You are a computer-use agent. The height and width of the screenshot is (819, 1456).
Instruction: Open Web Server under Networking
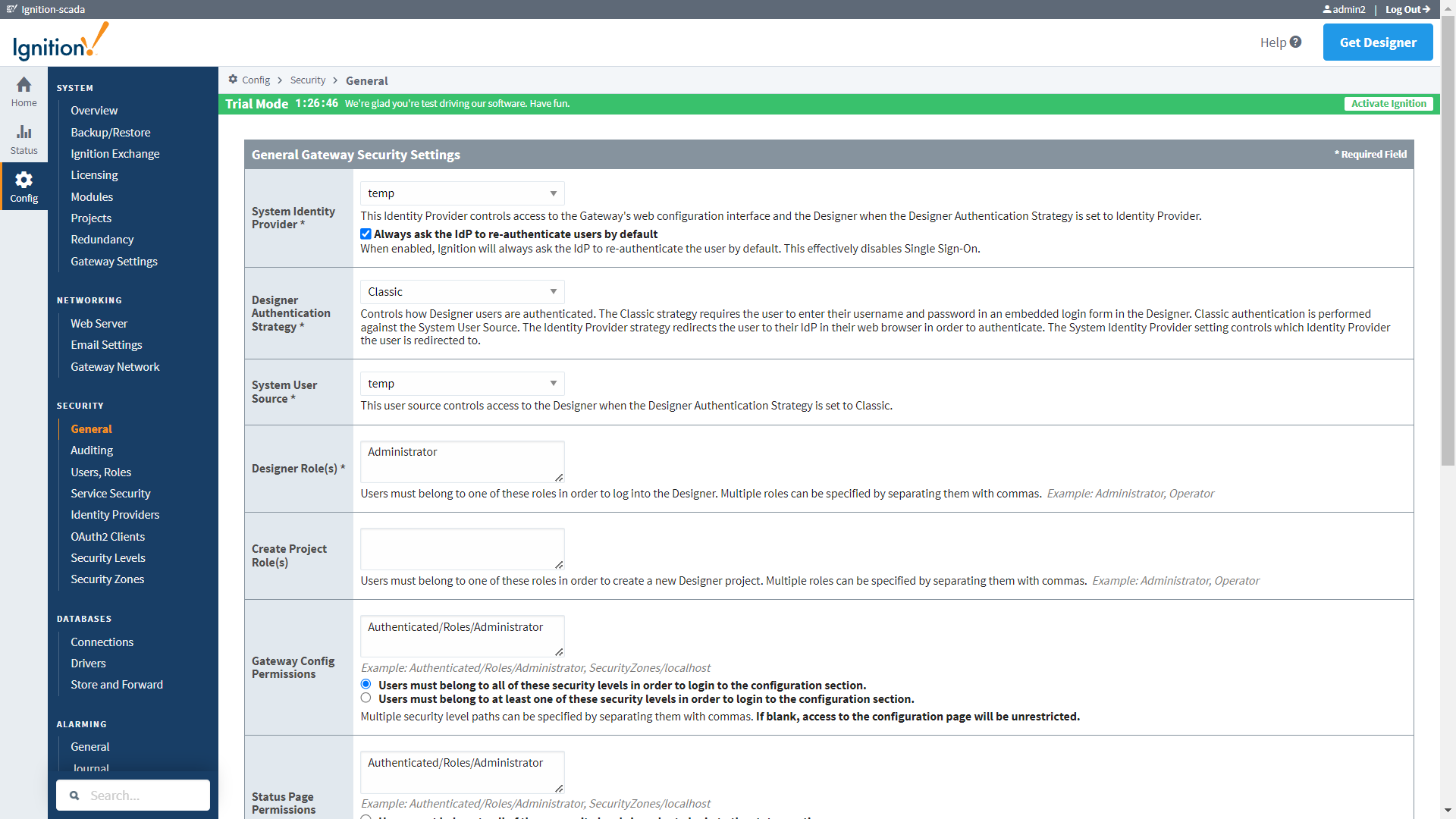coord(99,323)
